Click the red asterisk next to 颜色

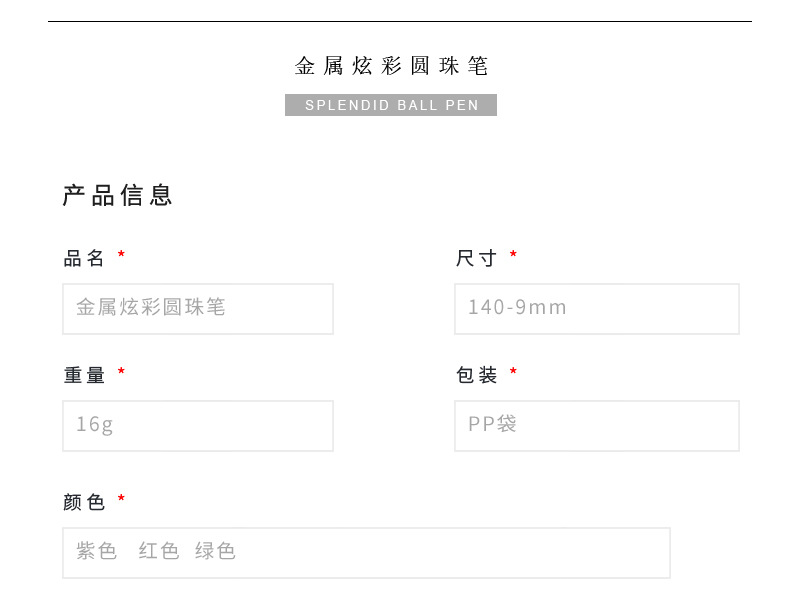pyautogui.click(x=121, y=497)
